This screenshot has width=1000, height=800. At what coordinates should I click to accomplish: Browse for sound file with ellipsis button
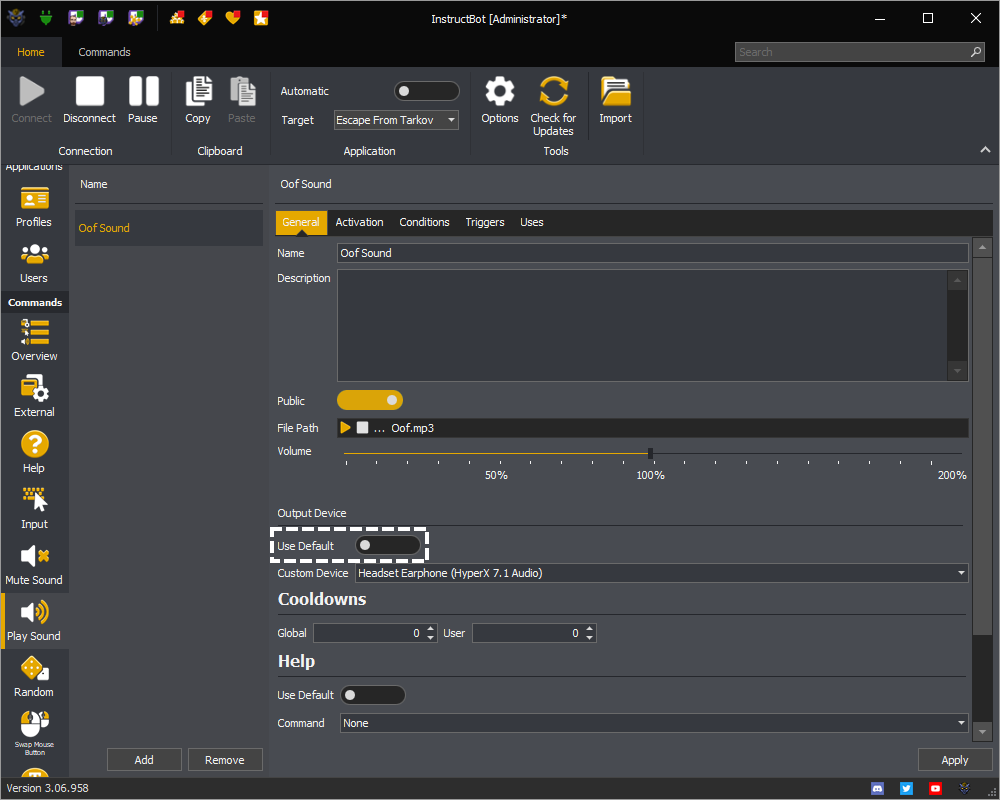pos(379,429)
